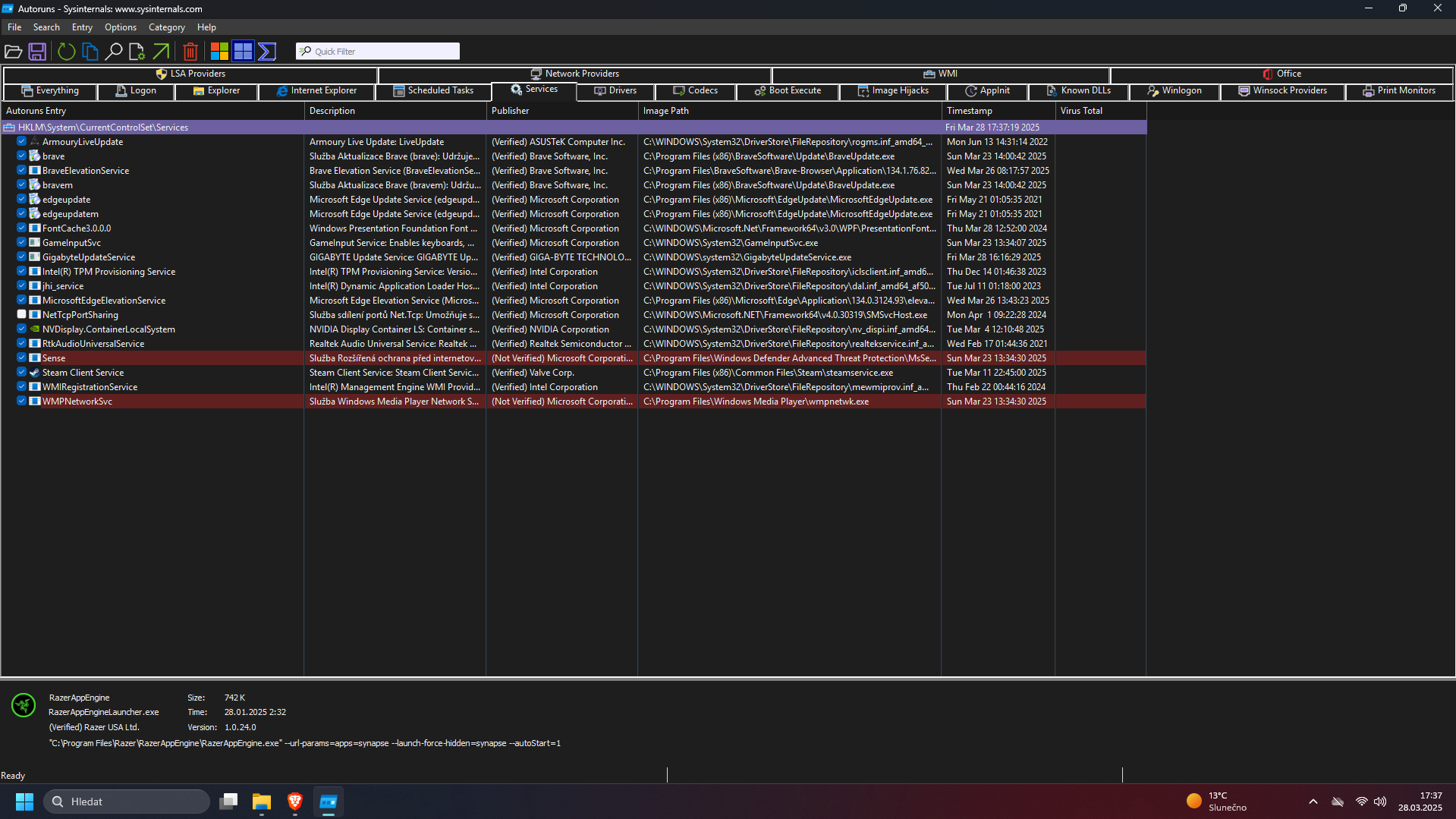Click the NVDisplay.ContainerLocalSystem NVIDIA icon
Image resolution: width=1456 pixels, height=819 pixels.
coord(34,329)
